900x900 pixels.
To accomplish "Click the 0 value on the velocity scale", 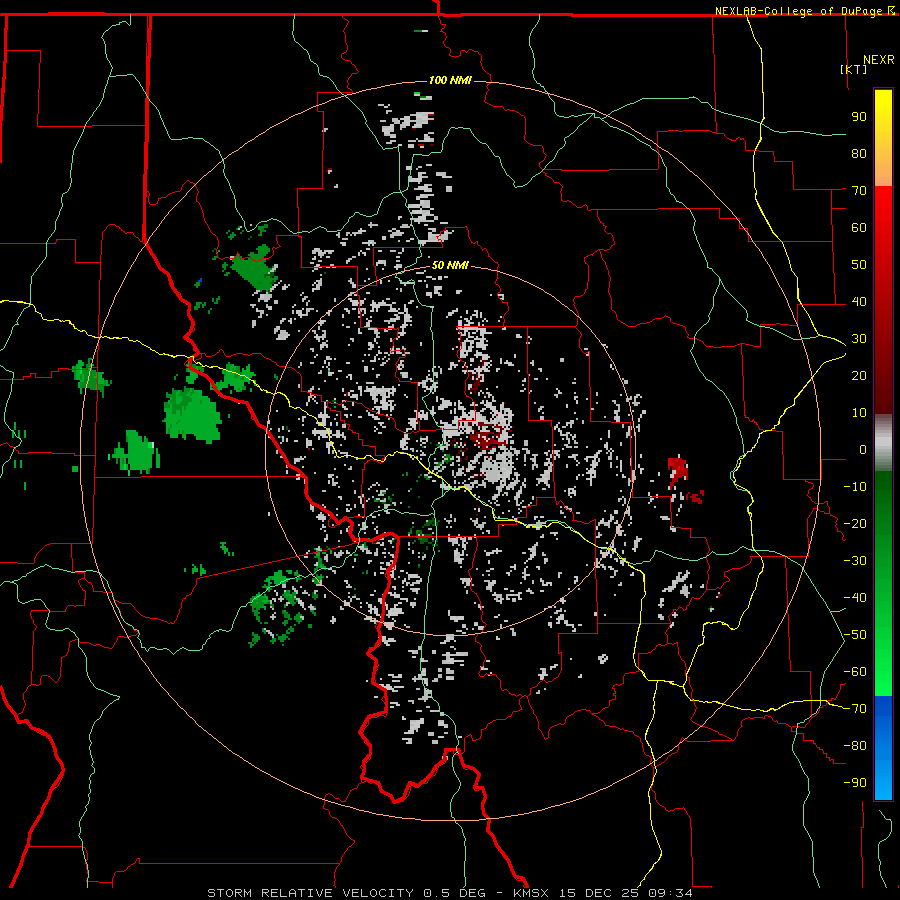I will tap(863, 450).
